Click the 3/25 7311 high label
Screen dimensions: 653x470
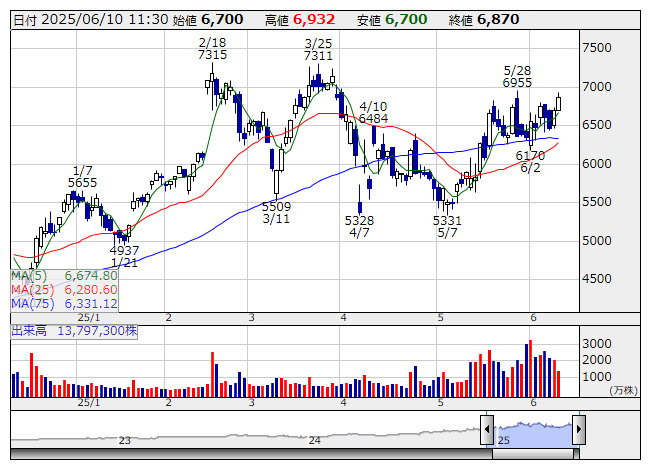(319, 50)
